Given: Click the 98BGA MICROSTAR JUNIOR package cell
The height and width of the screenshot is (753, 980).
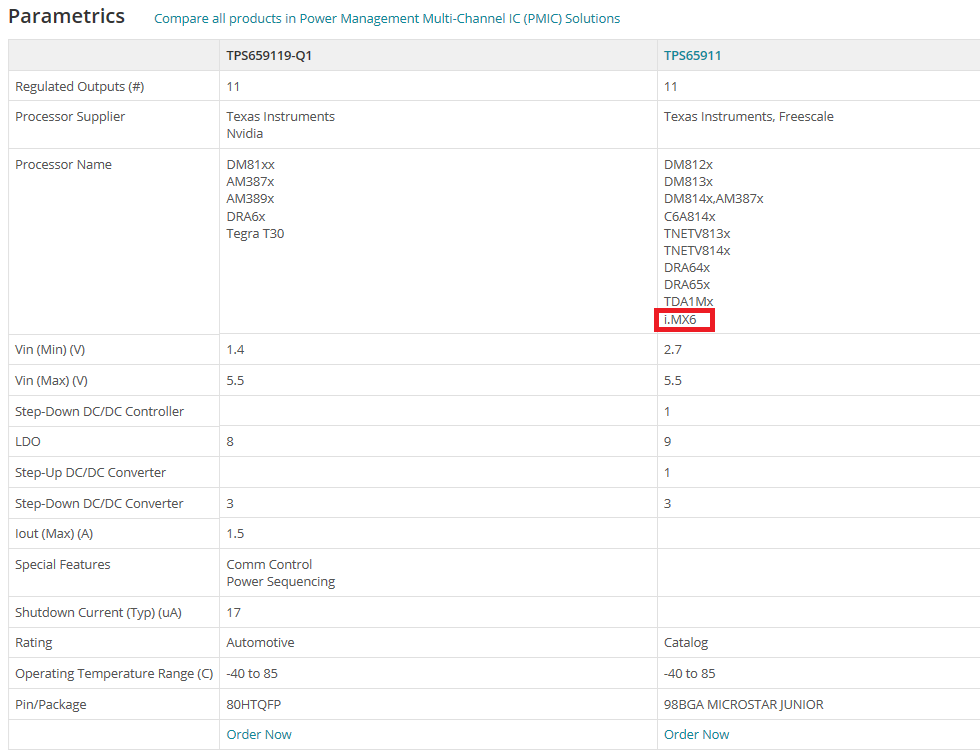Looking at the screenshot, I should pos(743,704).
